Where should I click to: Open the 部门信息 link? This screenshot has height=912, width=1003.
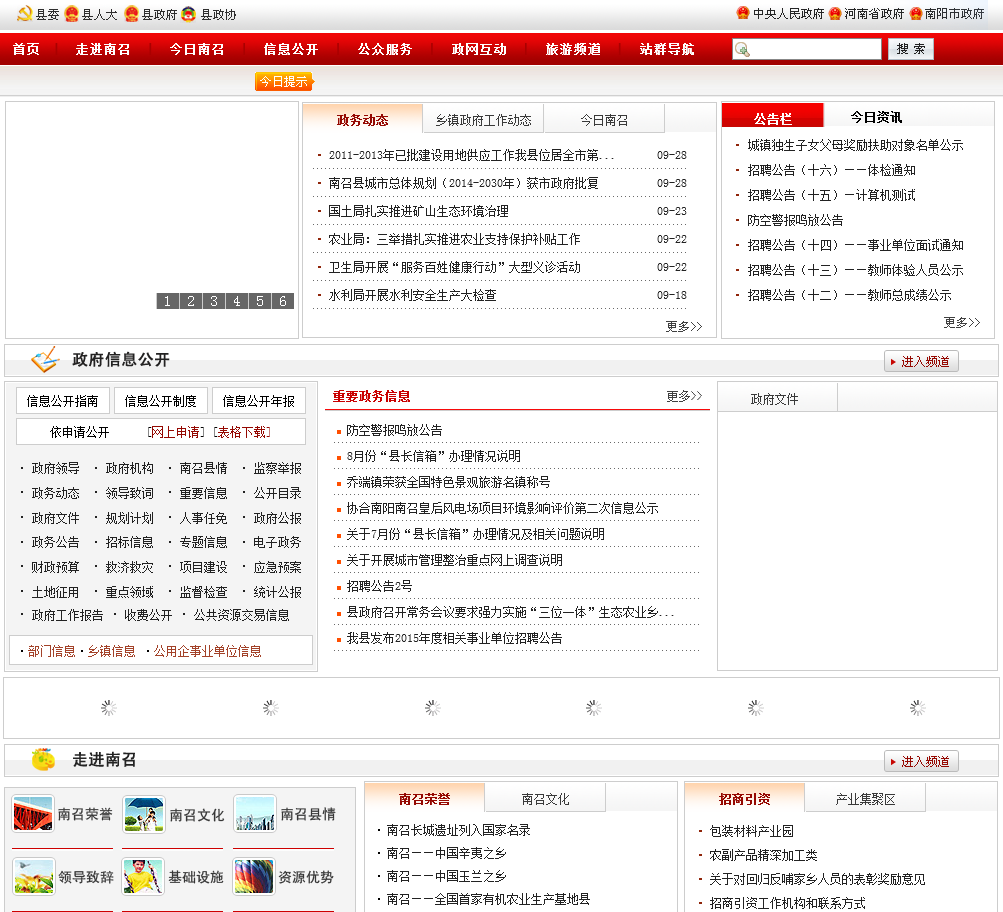click(52, 651)
